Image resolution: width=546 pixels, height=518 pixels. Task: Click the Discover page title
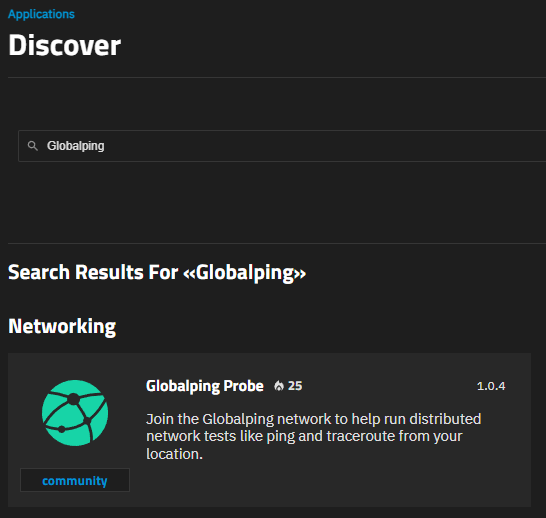click(x=64, y=45)
